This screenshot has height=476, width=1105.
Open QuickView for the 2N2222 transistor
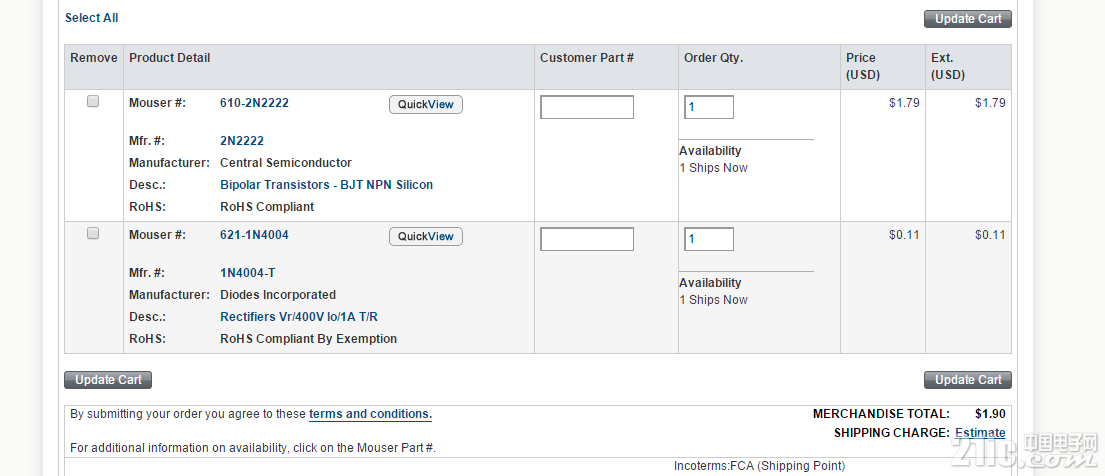click(425, 105)
